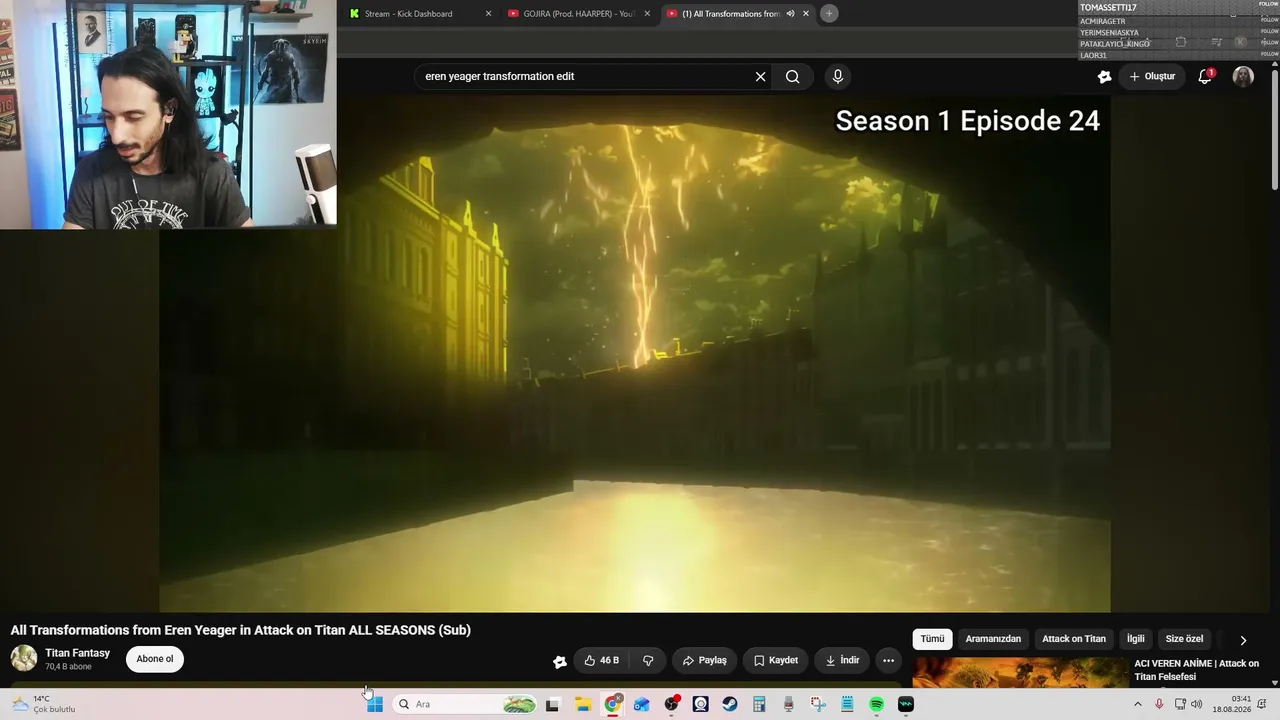The image size is (1280, 720).
Task: Click the Paylaş share button
Action: (x=704, y=660)
